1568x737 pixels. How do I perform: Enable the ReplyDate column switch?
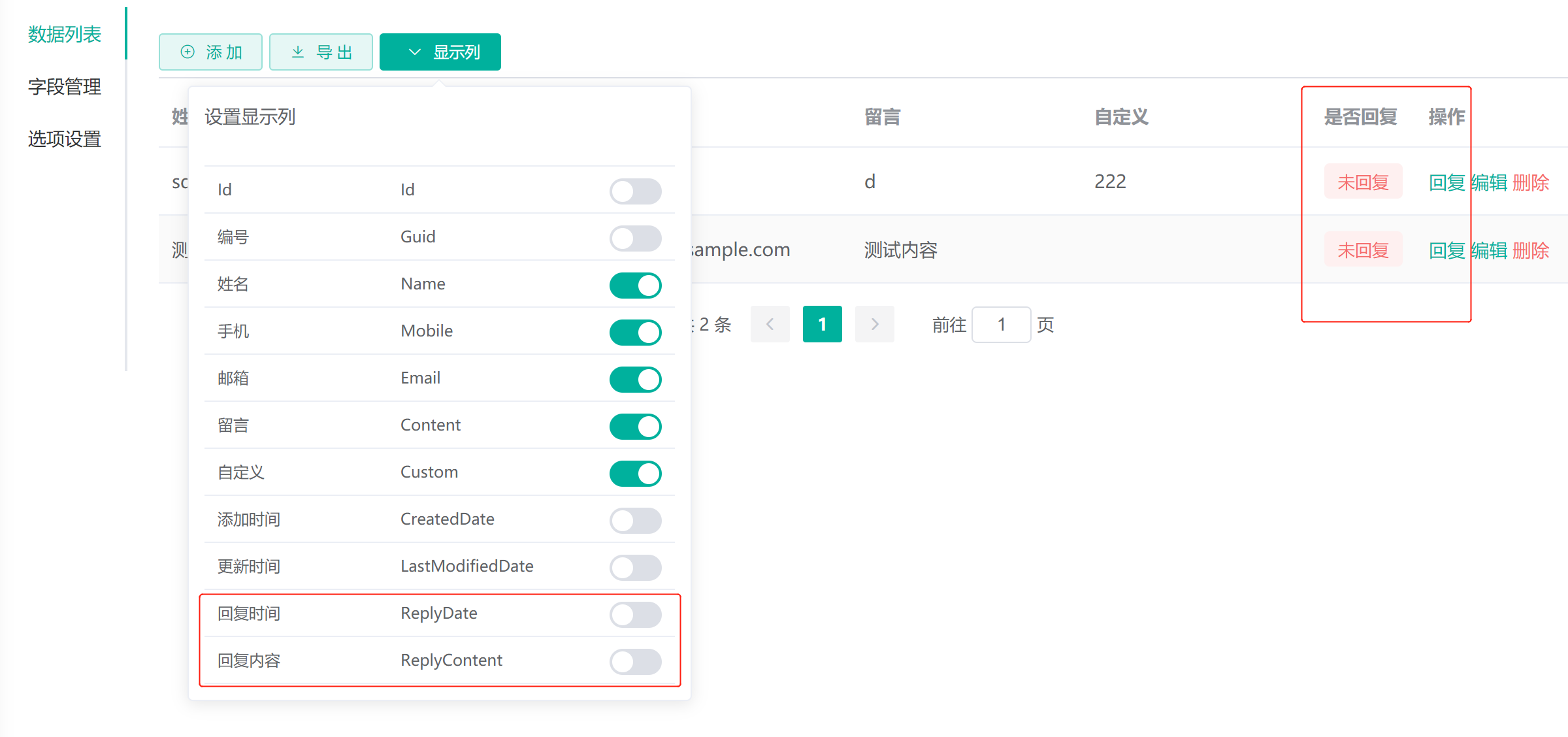pyautogui.click(x=635, y=615)
